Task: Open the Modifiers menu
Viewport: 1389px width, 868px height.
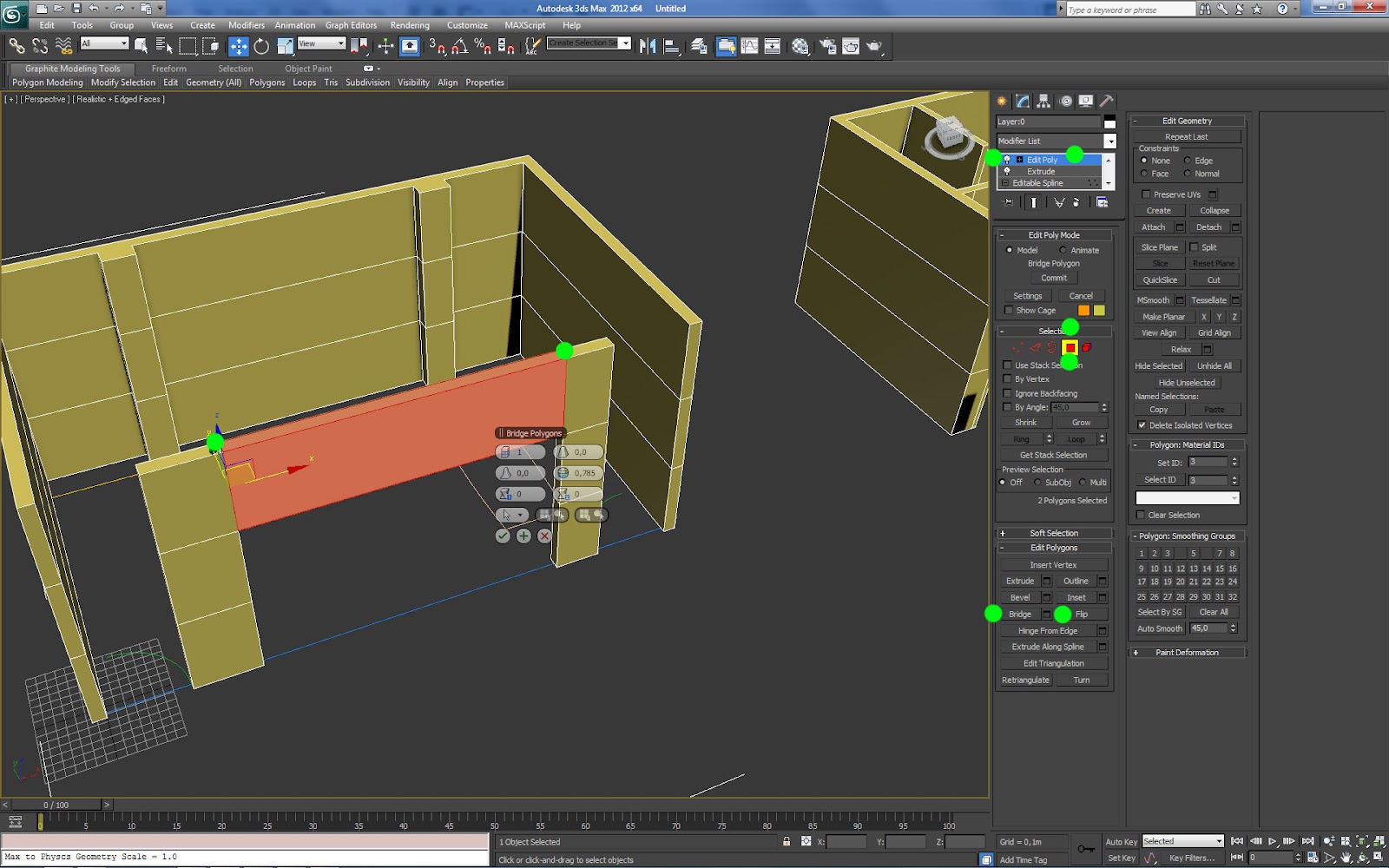Action: [247, 25]
